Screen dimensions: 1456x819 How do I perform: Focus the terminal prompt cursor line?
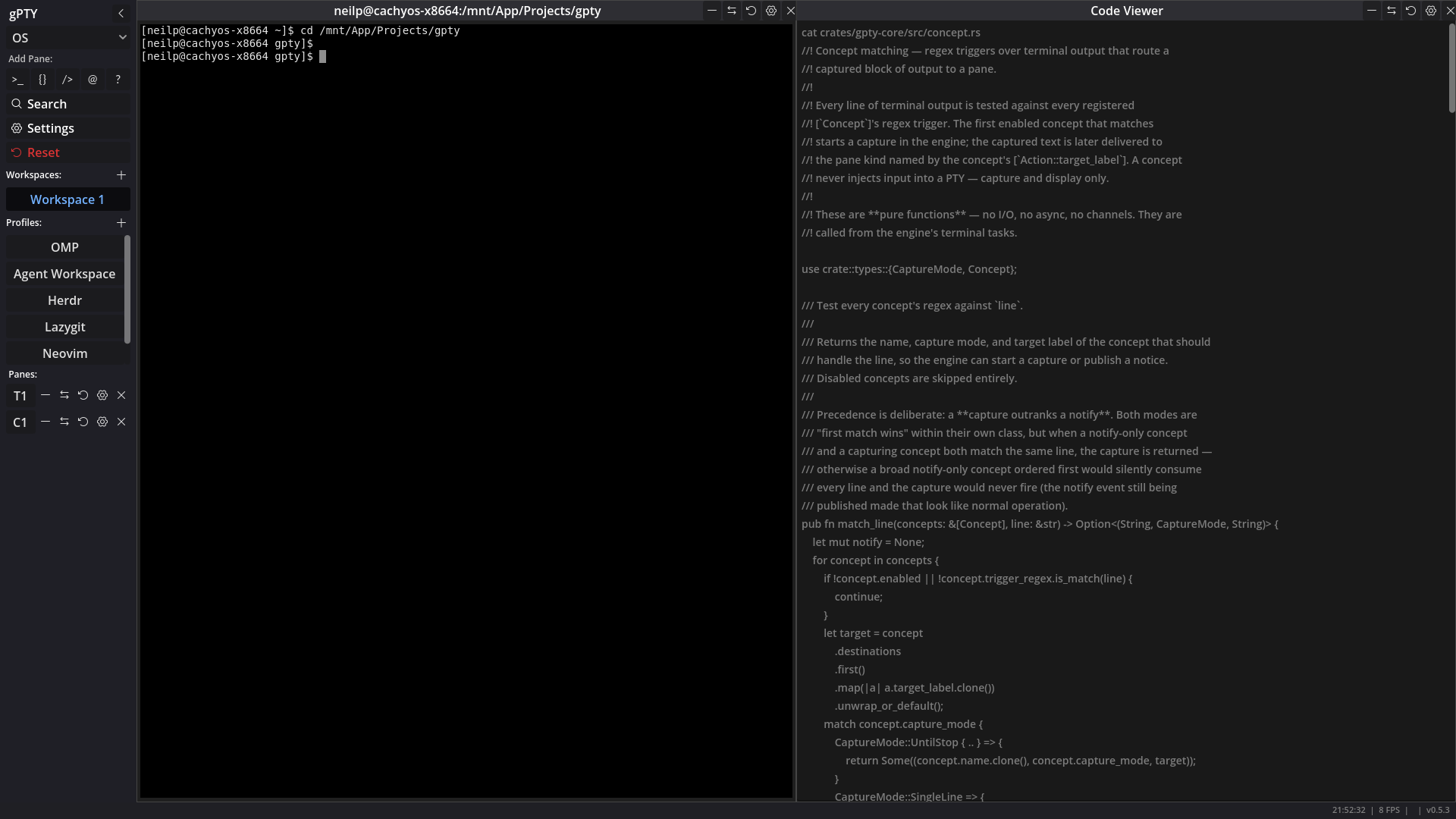(x=234, y=56)
